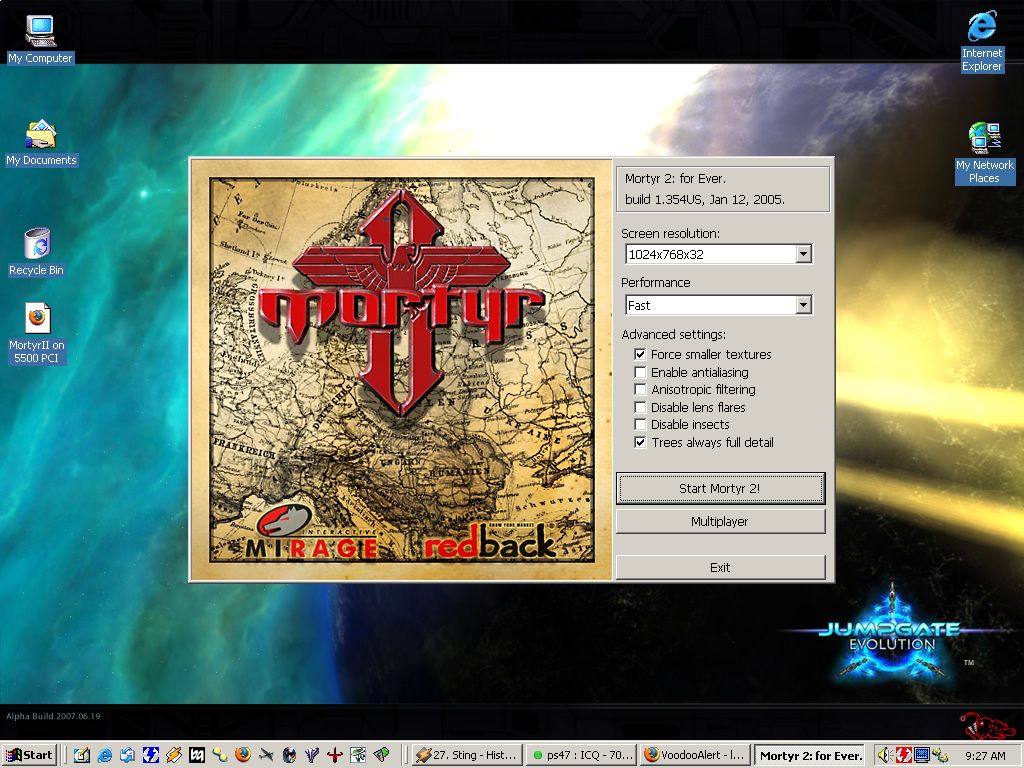Toggle Trees always full detail checkbox
The height and width of the screenshot is (768, 1024).
coord(640,443)
